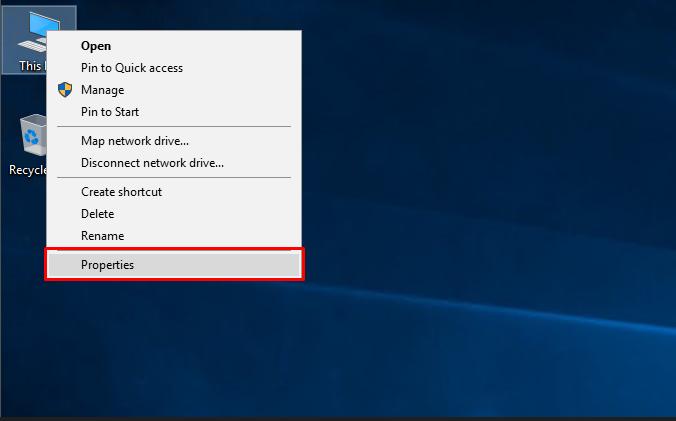This screenshot has height=421, width=676.
Task: Click Create shortcut entry
Action: click(x=174, y=192)
